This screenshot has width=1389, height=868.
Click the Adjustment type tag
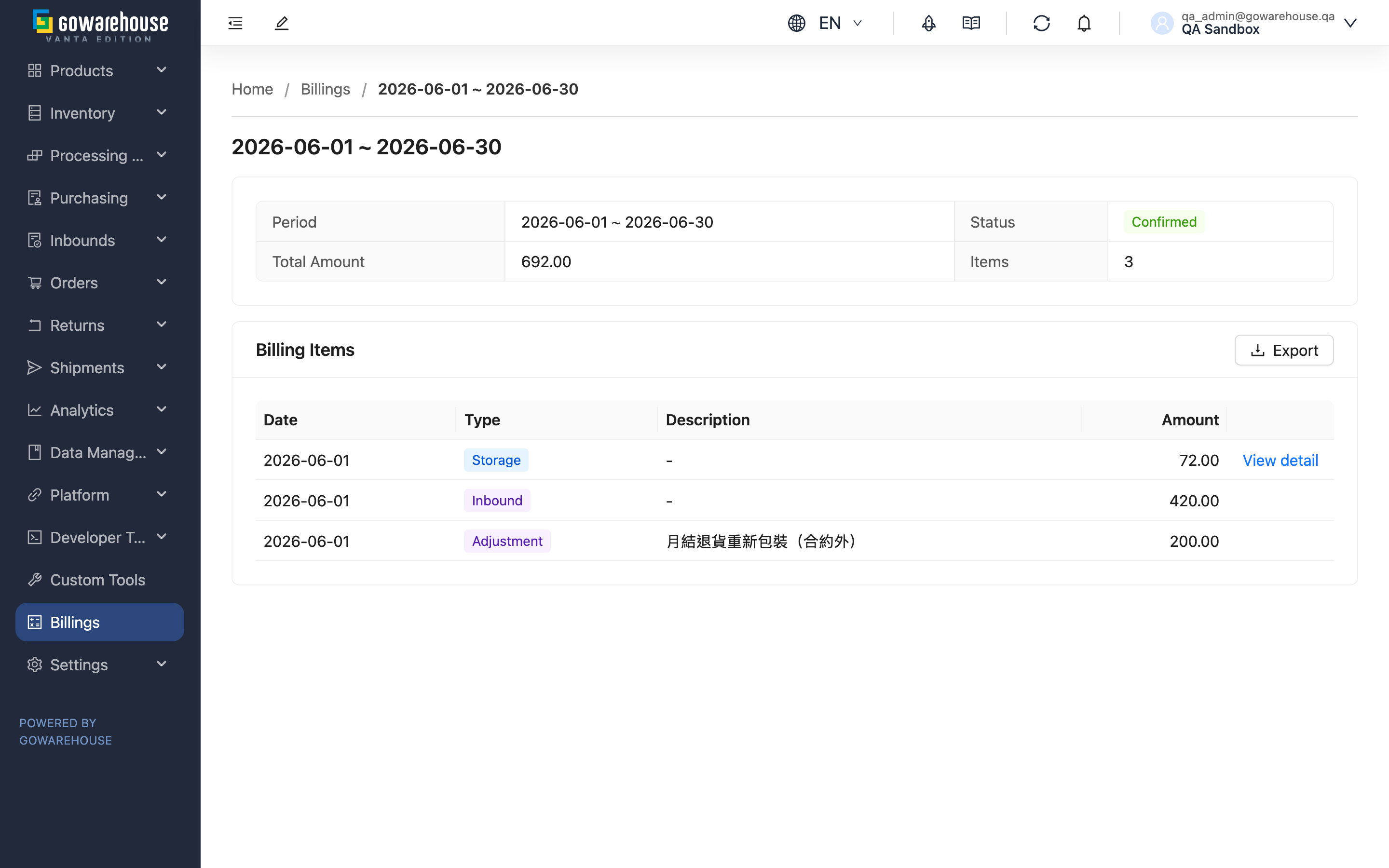(x=507, y=542)
